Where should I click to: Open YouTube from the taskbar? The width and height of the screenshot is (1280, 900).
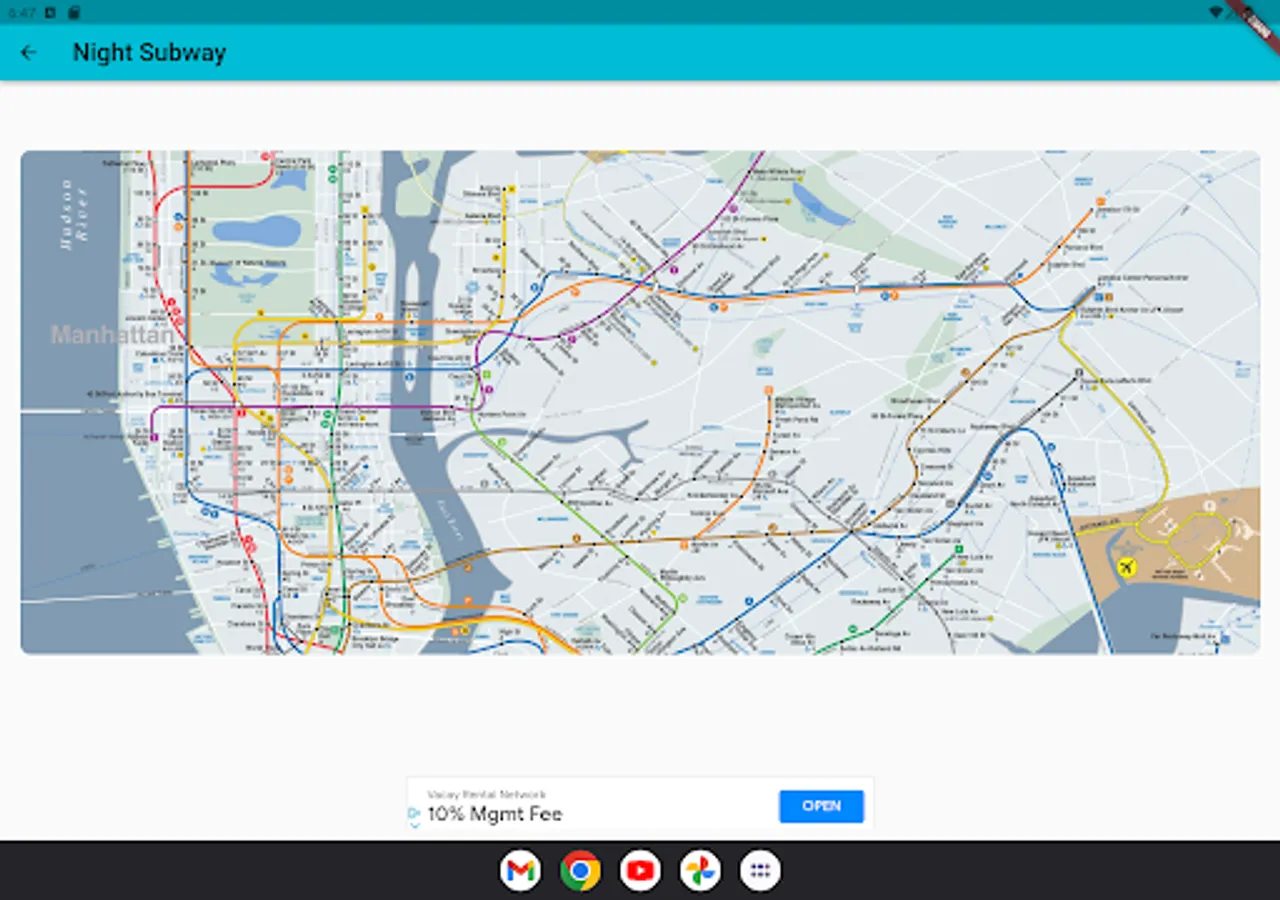coord(640,871)
